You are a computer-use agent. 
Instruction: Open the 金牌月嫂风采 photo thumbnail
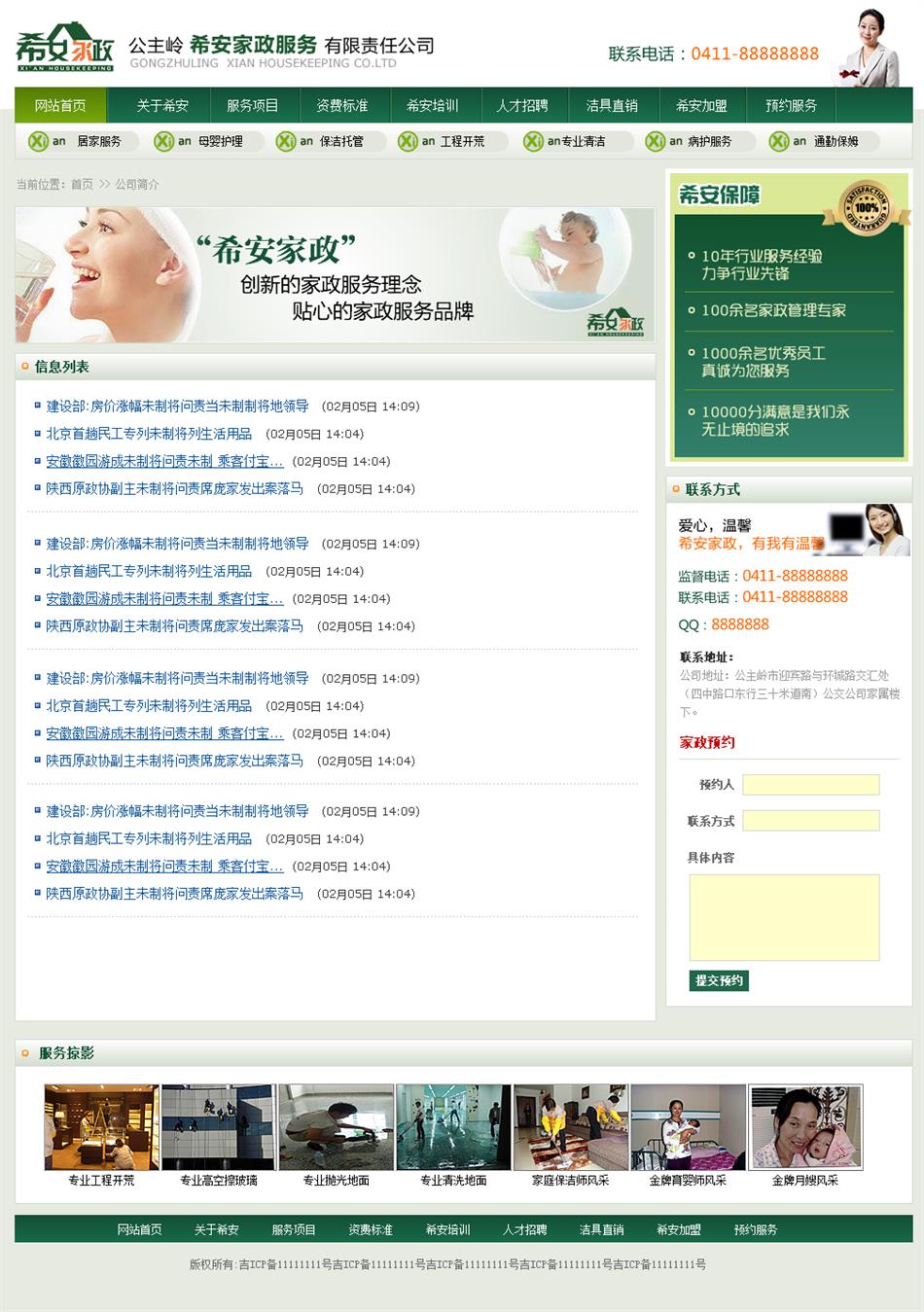(805, 1128)
